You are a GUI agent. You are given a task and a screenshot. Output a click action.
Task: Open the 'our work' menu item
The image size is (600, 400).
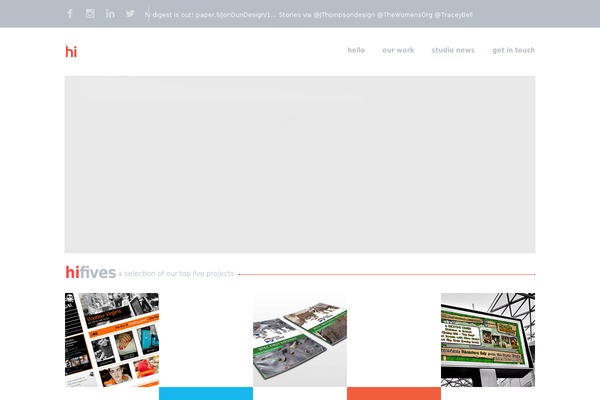tap(398, 50)
